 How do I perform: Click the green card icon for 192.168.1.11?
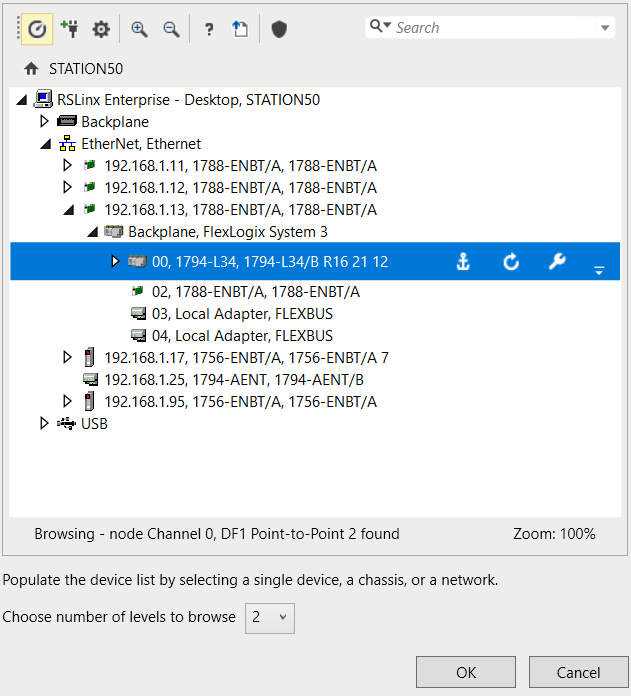(90, 165)
